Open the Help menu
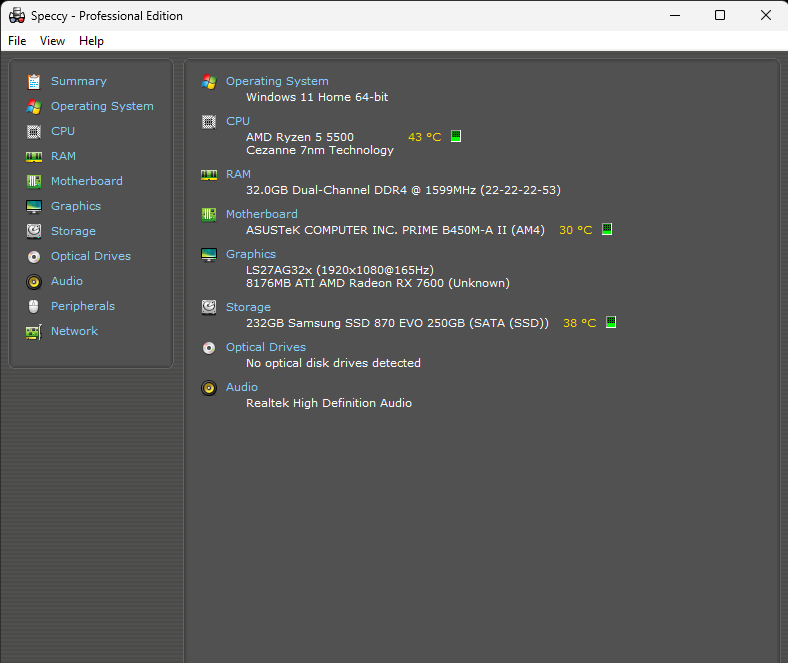 point(91,41)
